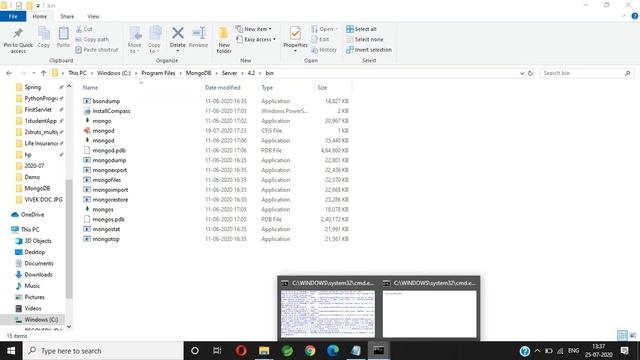
Task: Click the Refresh button in address bar
Action: click(x=530, y=73)
